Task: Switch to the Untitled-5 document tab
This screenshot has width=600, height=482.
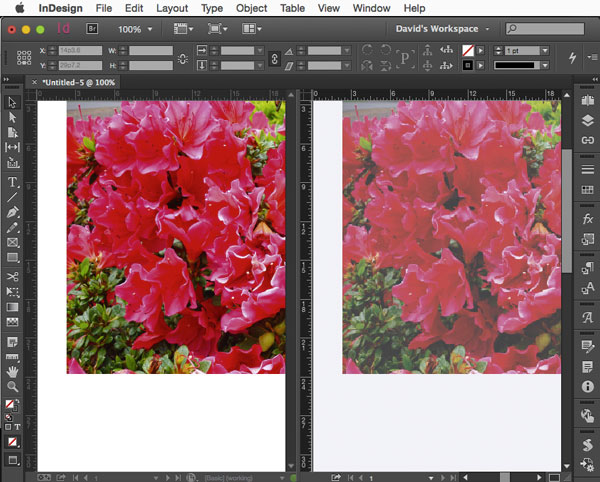Action: coord(77,82)
